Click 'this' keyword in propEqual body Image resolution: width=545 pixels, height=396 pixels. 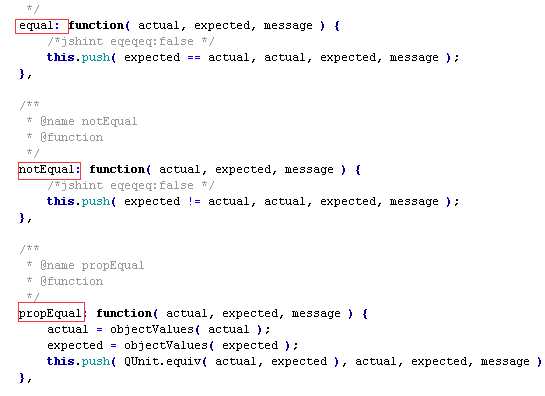tap(61, 361)
